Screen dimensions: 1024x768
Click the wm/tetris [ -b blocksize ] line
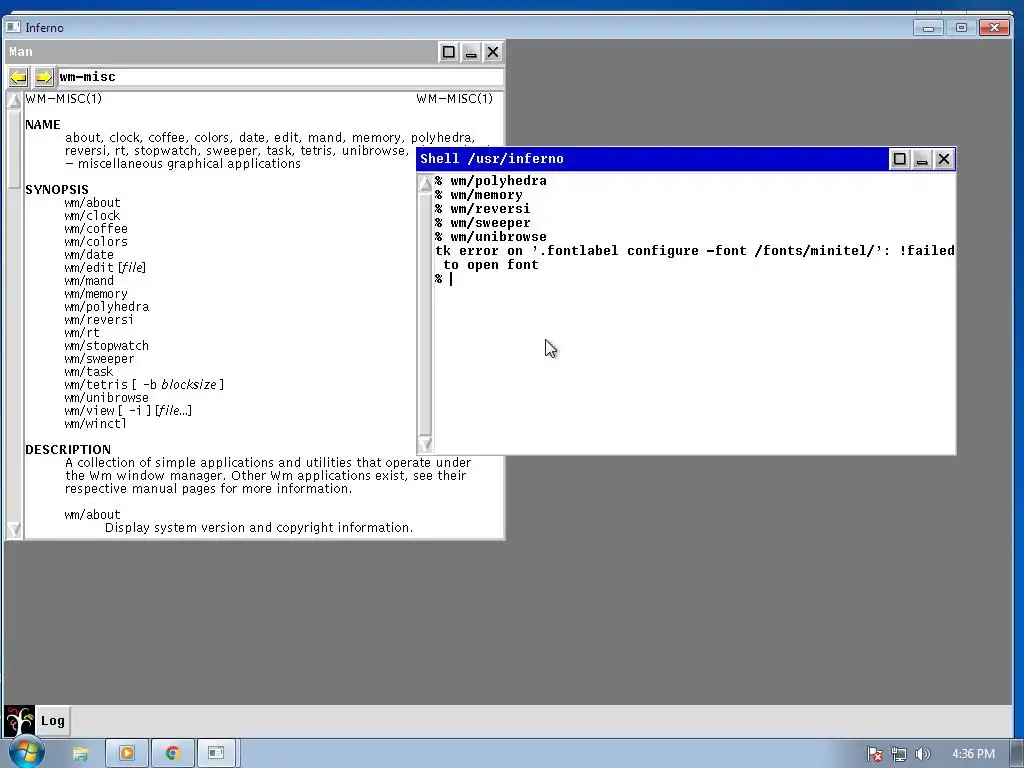pos(144,385)
